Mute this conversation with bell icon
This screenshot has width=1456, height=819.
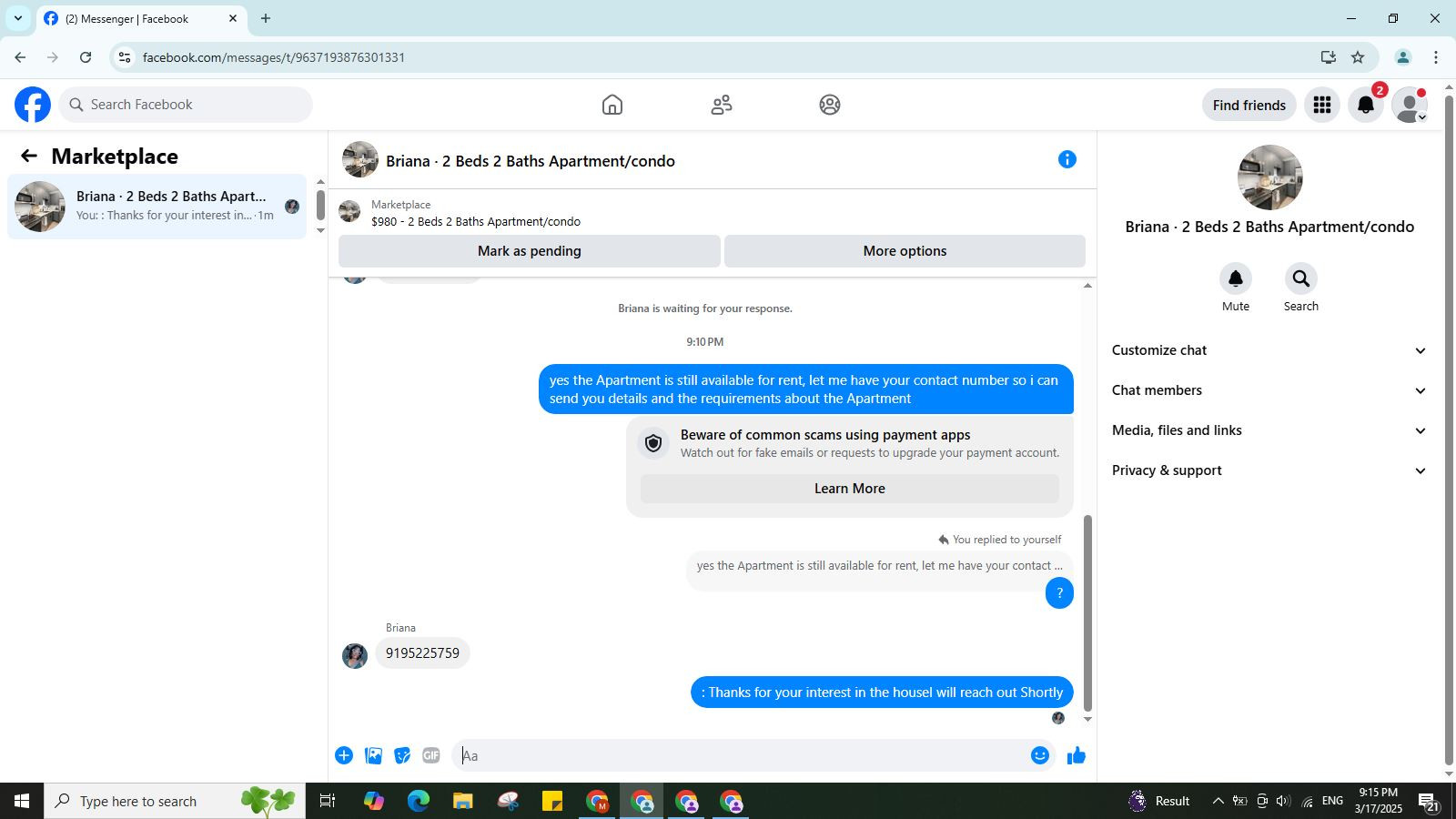(x=1236, y=278)
